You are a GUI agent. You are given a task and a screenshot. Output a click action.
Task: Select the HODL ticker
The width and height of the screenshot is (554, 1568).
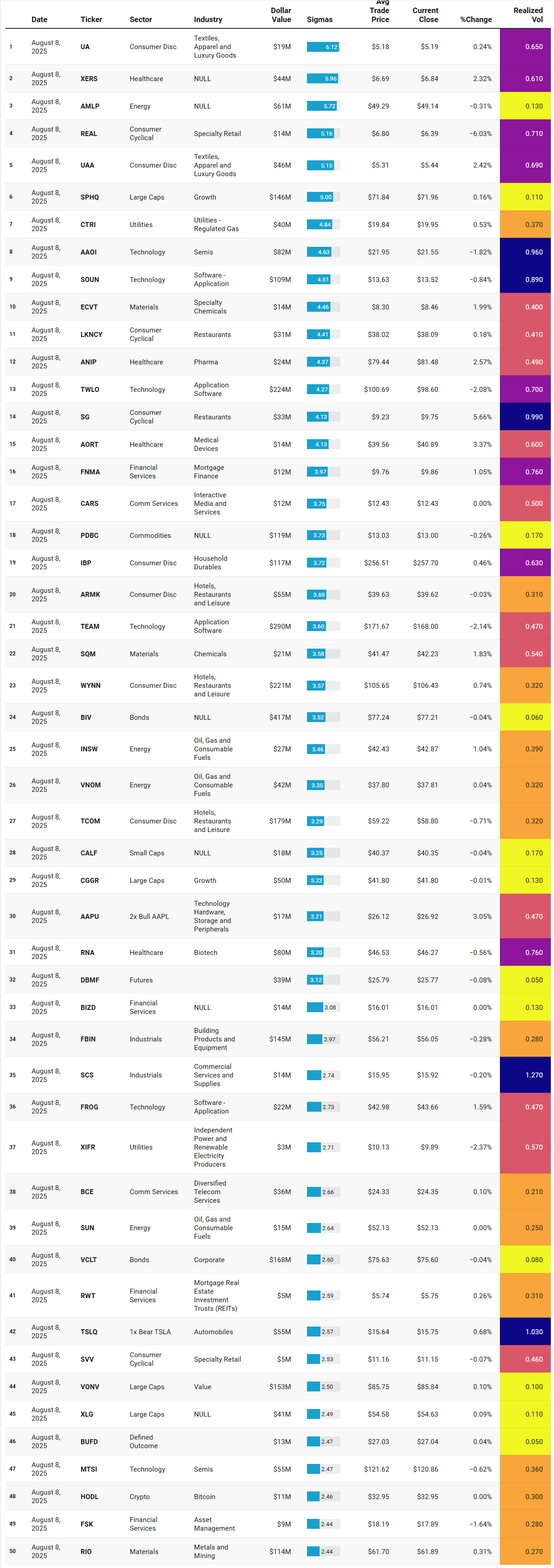pos(89,1497)
